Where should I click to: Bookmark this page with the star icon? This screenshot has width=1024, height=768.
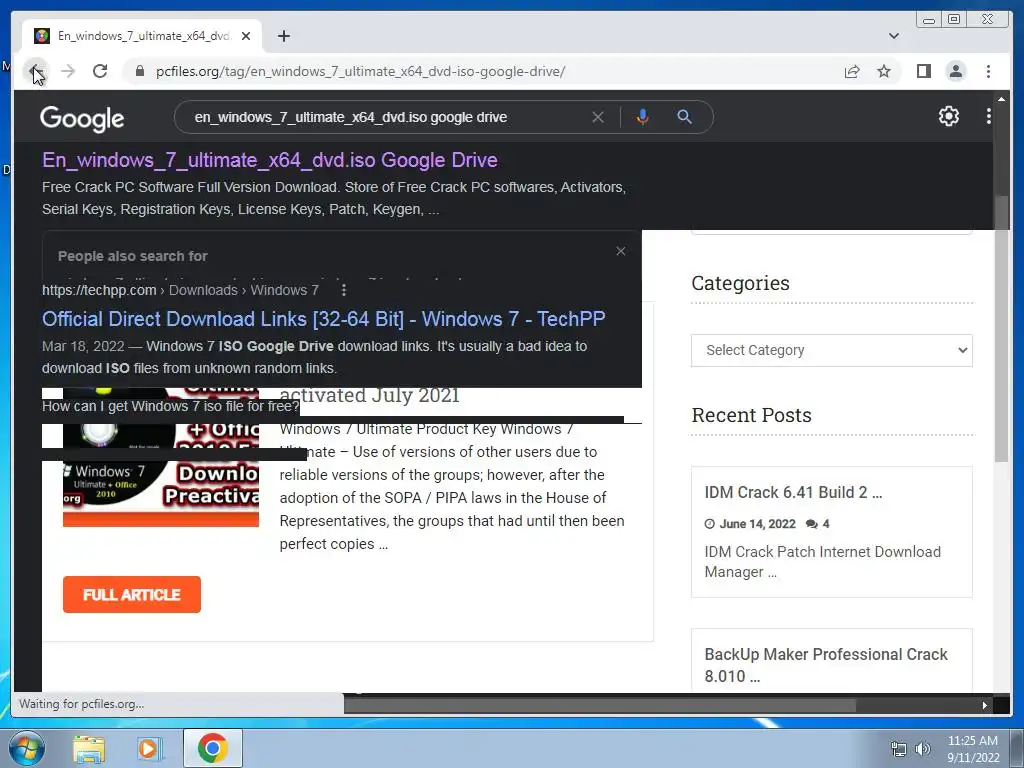[884, 71]
